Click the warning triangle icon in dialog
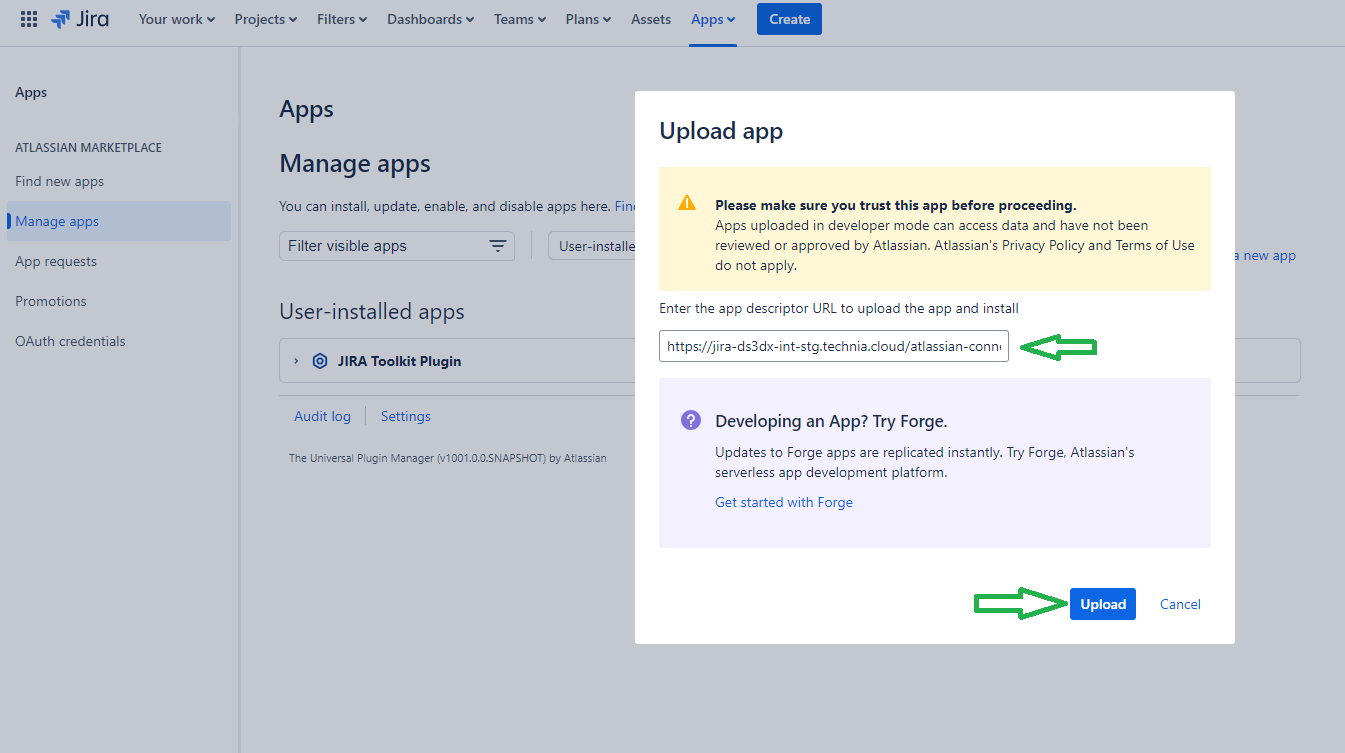This screenshot has width=1345, height=753. pyautogui.click(x=687, y=203)
